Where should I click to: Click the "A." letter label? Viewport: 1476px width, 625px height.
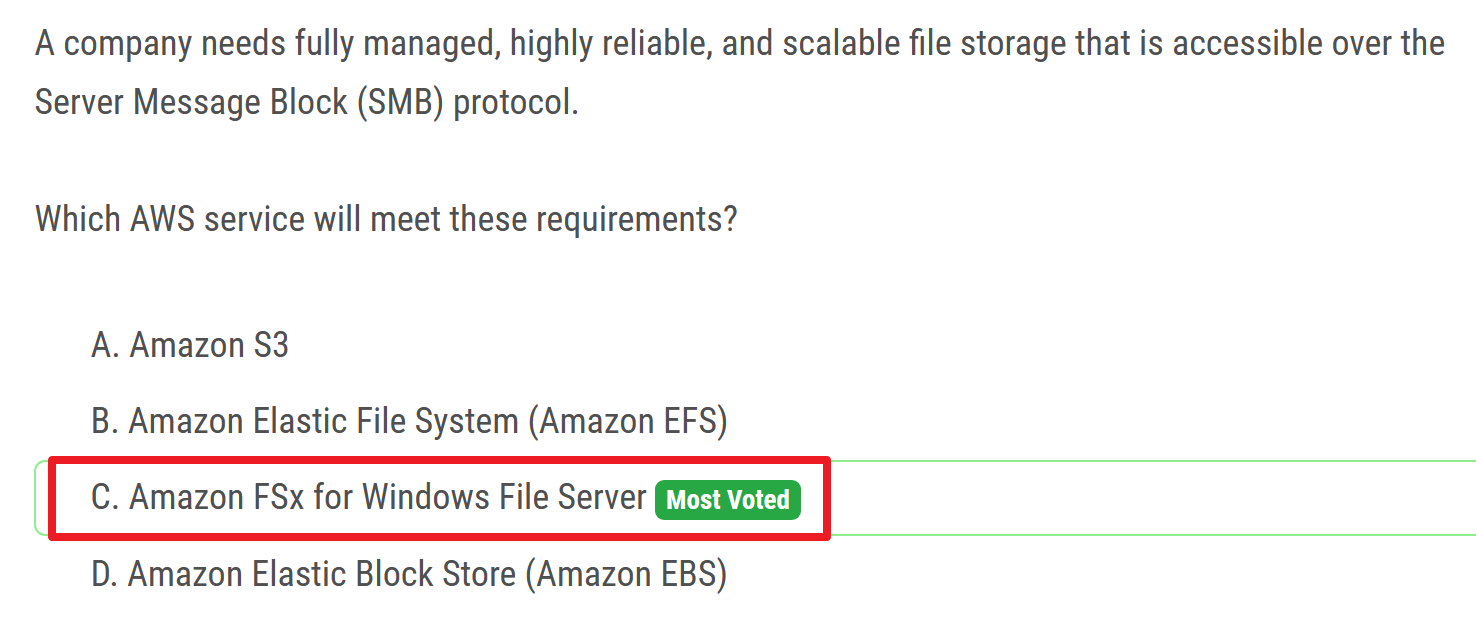pyautogui.click(x=105, y=346)
